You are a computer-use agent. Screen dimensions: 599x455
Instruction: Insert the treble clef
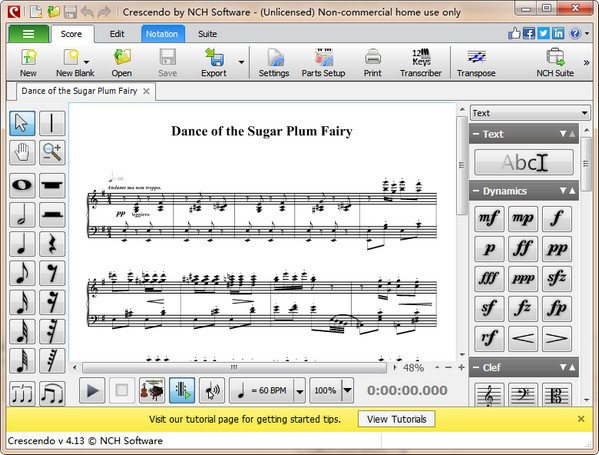pos(489,394)
